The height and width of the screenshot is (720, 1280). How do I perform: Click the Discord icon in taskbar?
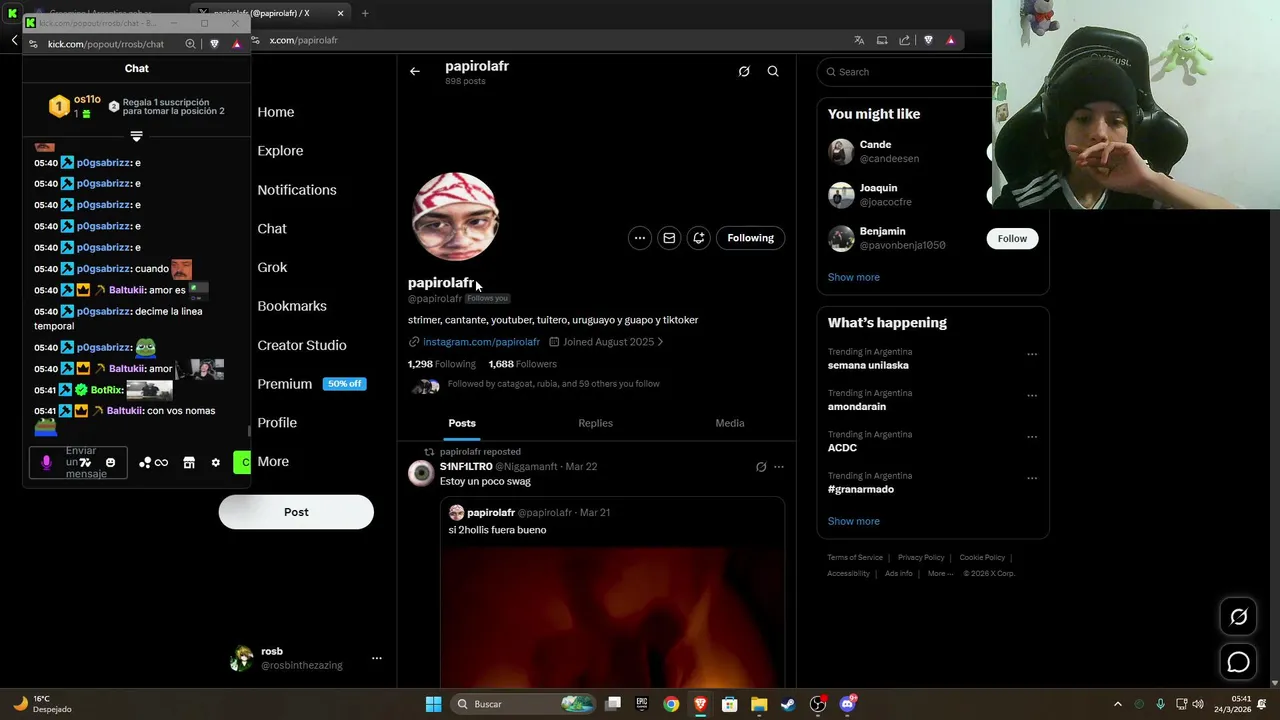pos(848,704)
